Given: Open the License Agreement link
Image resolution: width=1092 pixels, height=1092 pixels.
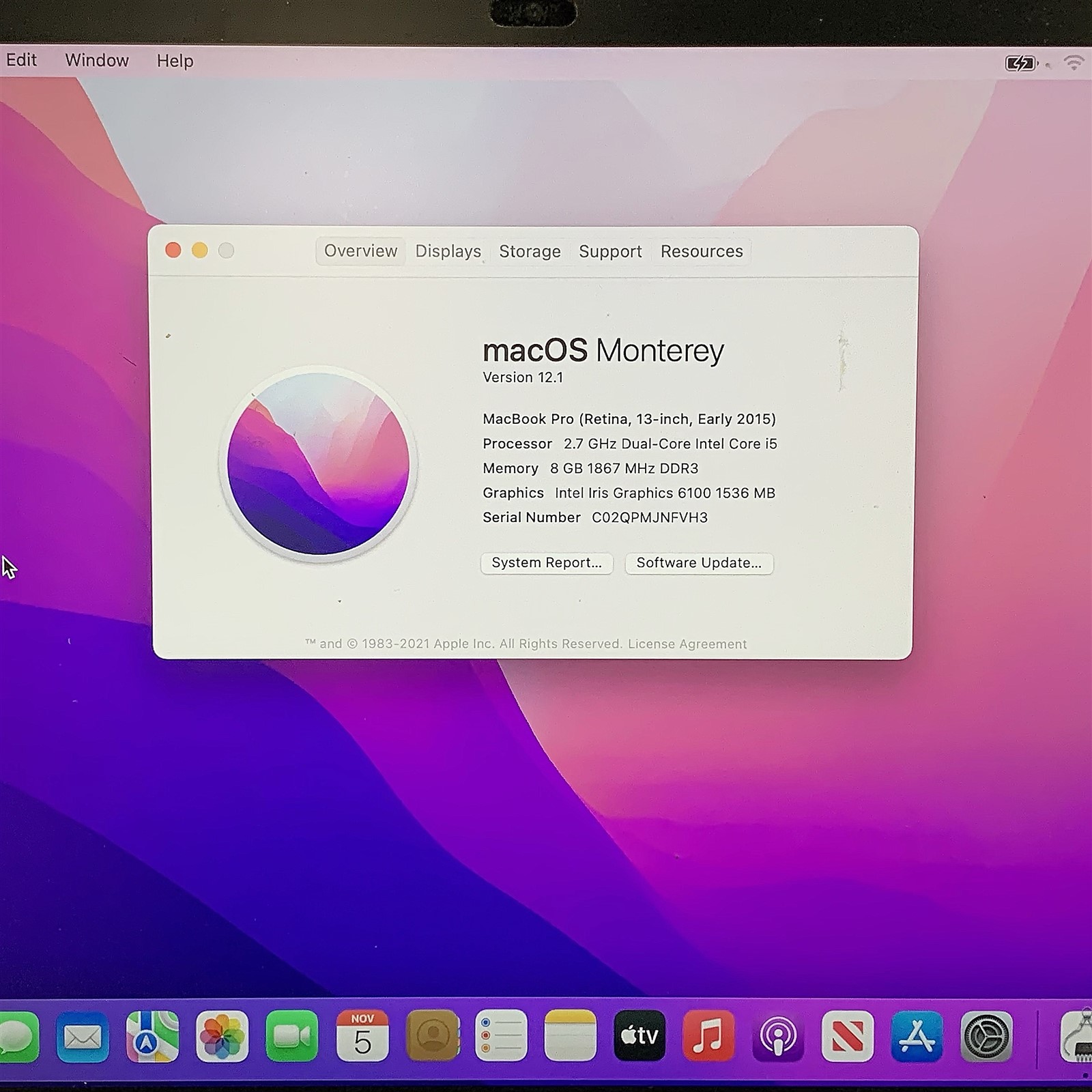Looking at the screenshot, I should tap(686, 644).
